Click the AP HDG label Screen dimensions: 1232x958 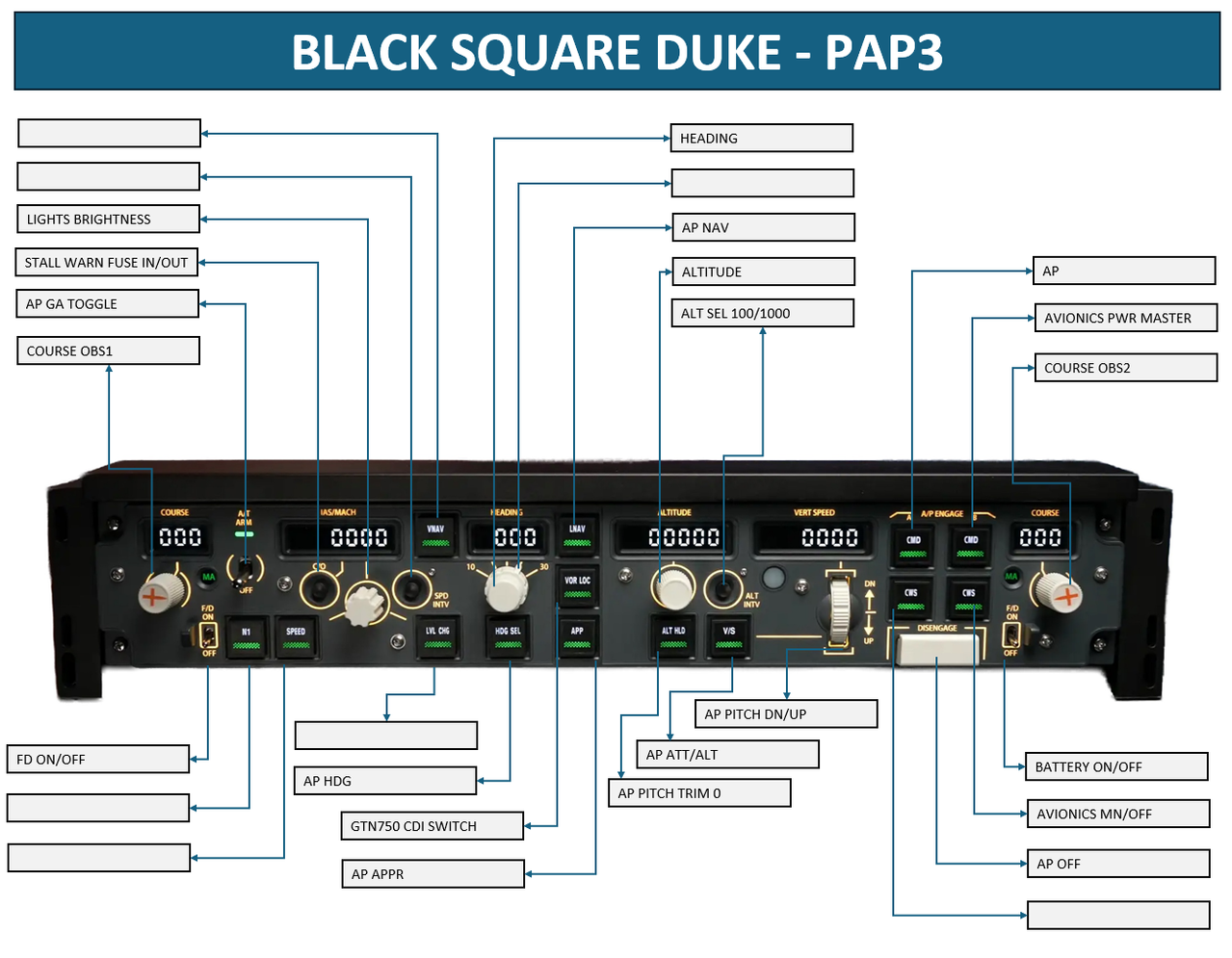(385, 781)
